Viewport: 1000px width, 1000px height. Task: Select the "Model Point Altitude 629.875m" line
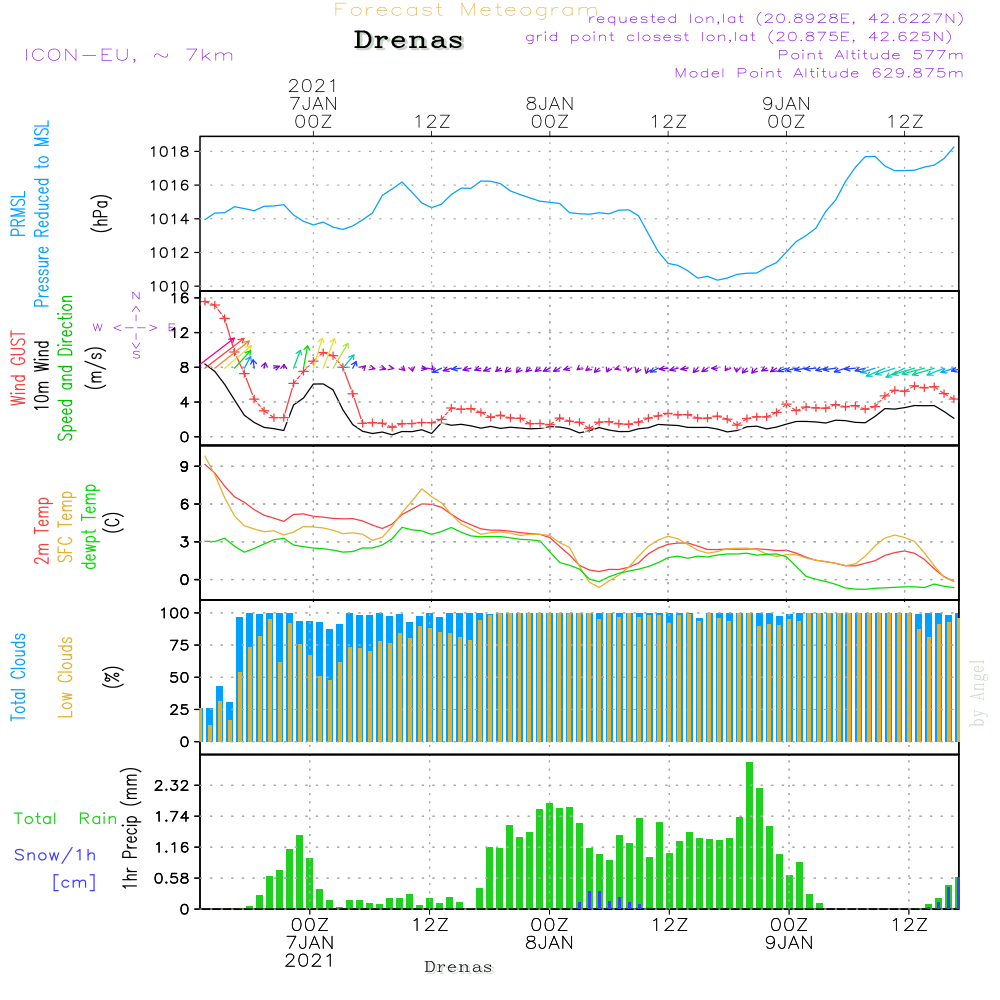pyautogui.click(x=819, y=73)
